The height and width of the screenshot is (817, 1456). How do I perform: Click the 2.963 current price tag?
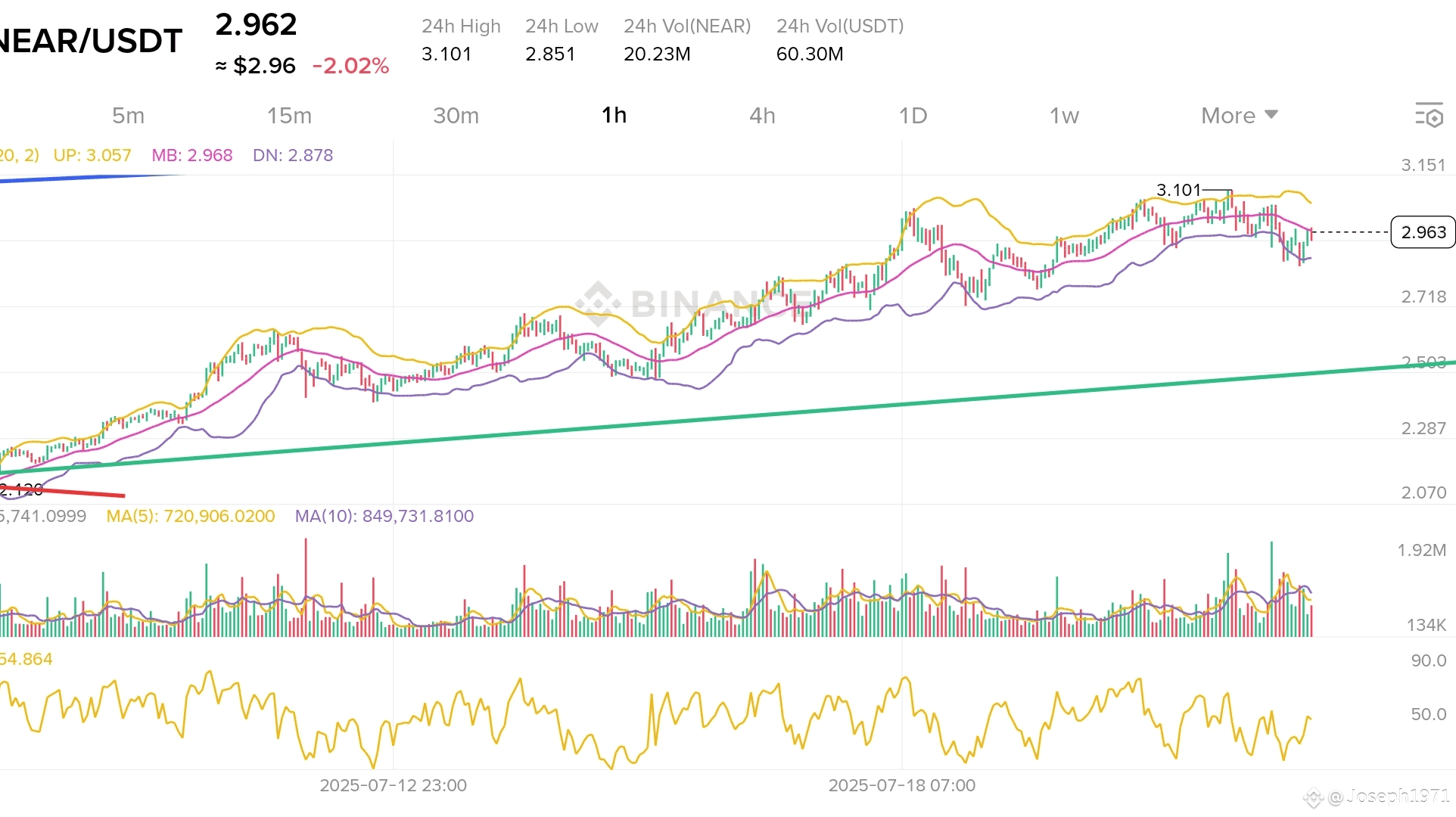[x=1423, y=232]
